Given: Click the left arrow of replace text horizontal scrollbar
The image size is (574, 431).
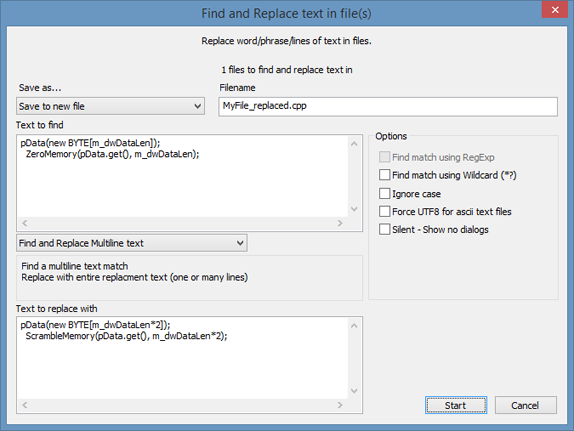Looking at the screenshot, I should [x=25, y=405].
